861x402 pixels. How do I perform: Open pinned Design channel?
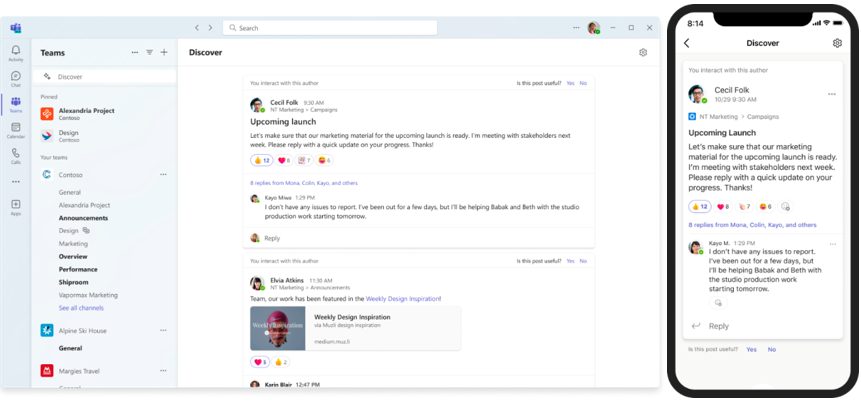(x=104, y=136)
